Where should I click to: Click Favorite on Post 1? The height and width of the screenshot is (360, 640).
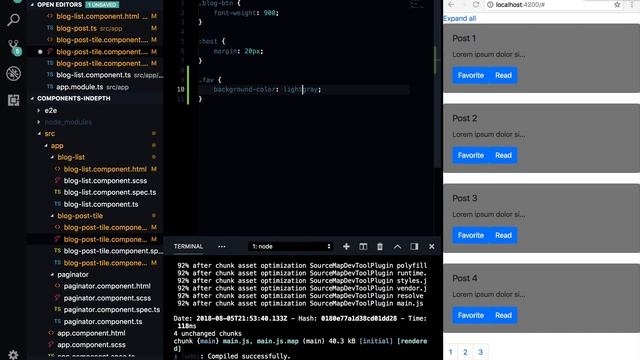tap(471, 76)
